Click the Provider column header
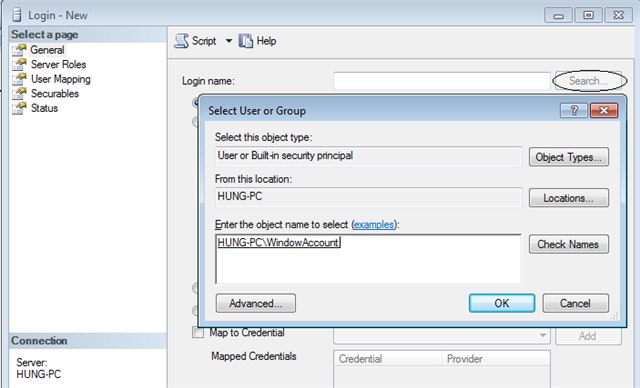The width and height of the screenshot is (640, 388). (x=496, y=359)
